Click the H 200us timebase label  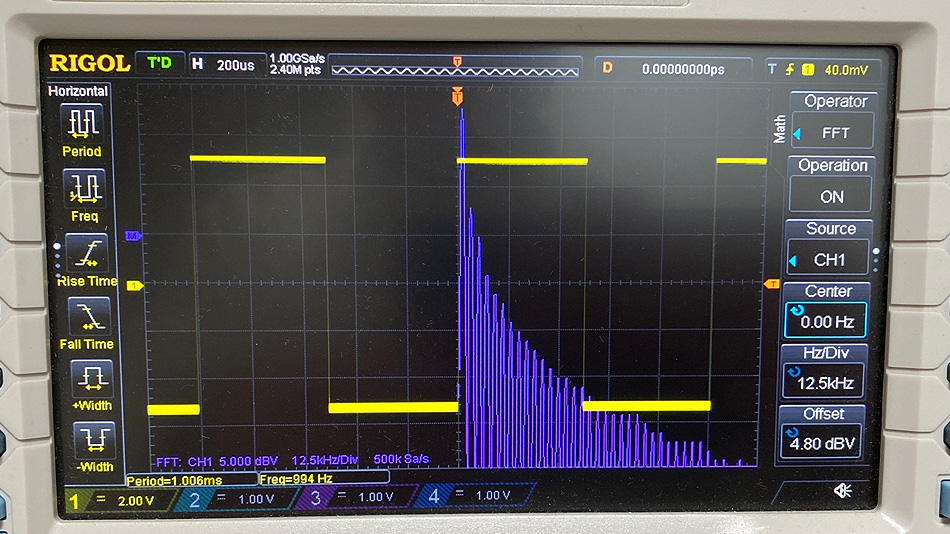click(x=226, y=65)
